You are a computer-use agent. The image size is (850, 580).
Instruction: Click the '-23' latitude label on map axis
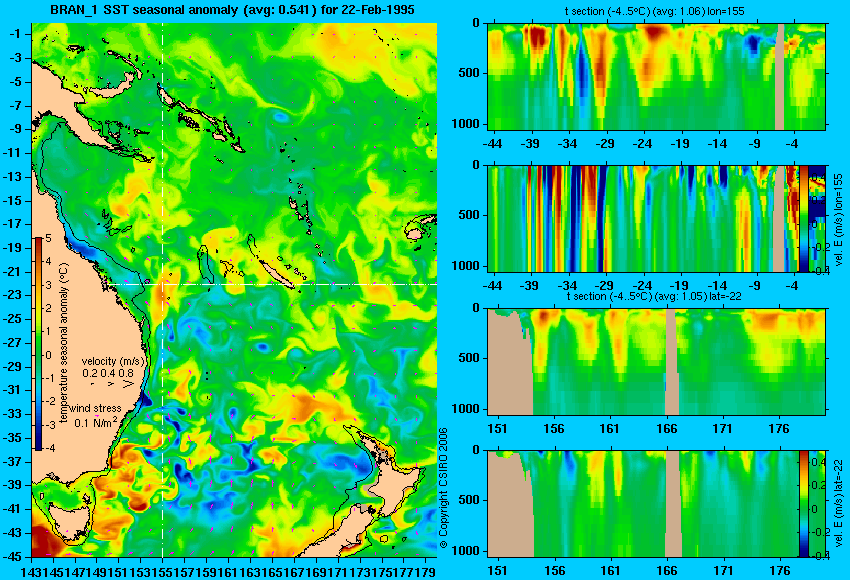pos(13,295)
